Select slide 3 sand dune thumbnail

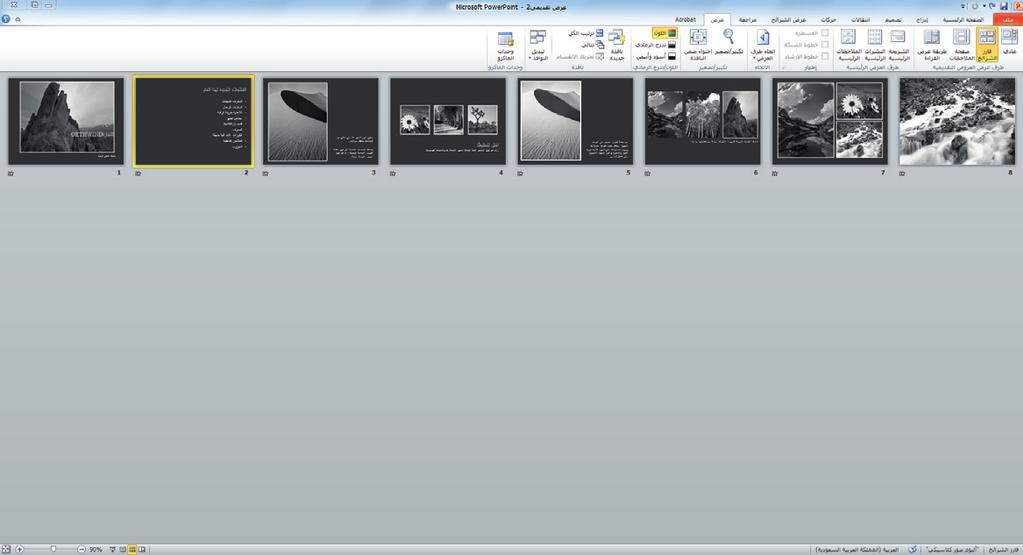point(320,121)
